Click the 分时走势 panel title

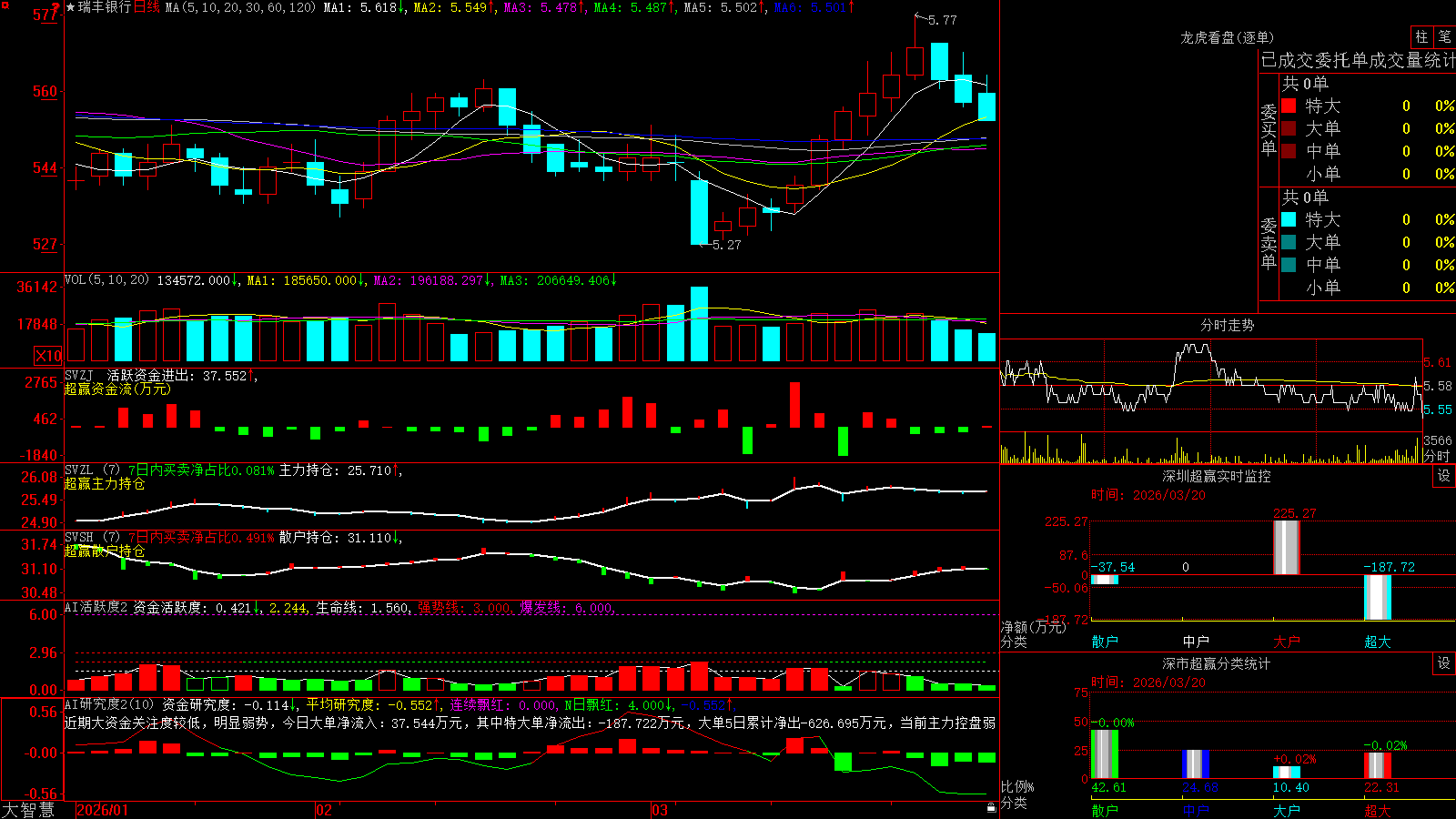1227,325
